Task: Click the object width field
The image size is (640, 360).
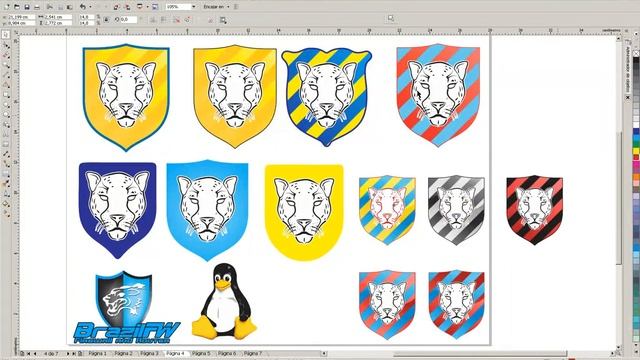Action: tap(58, 17)
